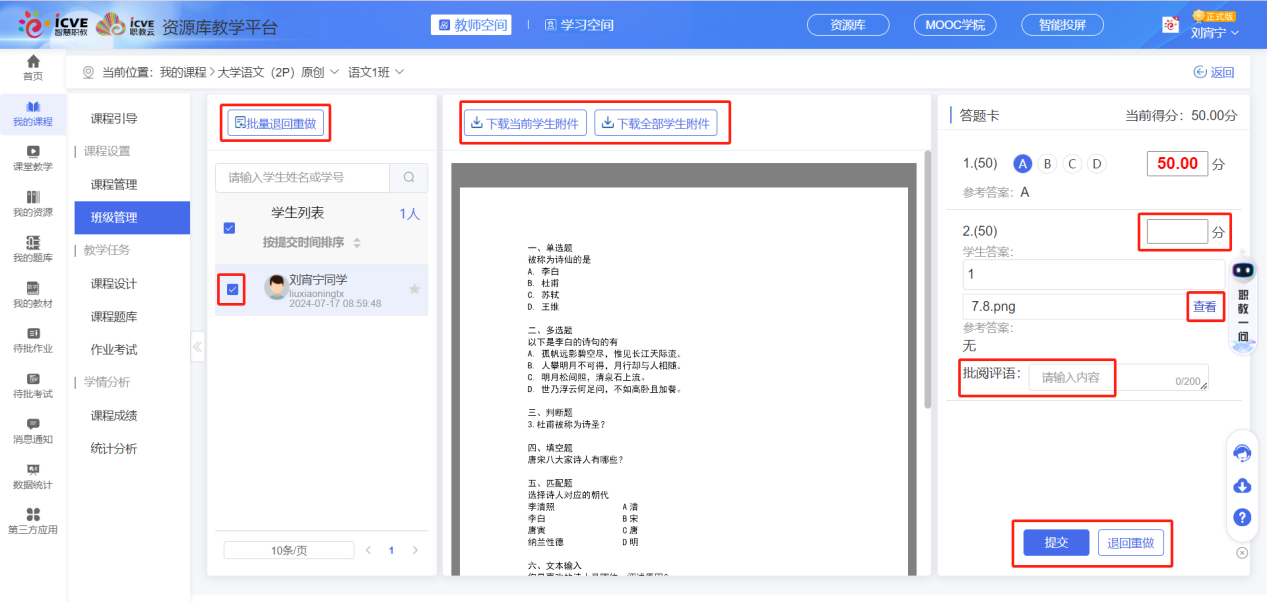Image resolution: width=1267 pixels, height=602 pixels.
Task: Click the student search magnifier icon
Action: coord(408,178)
